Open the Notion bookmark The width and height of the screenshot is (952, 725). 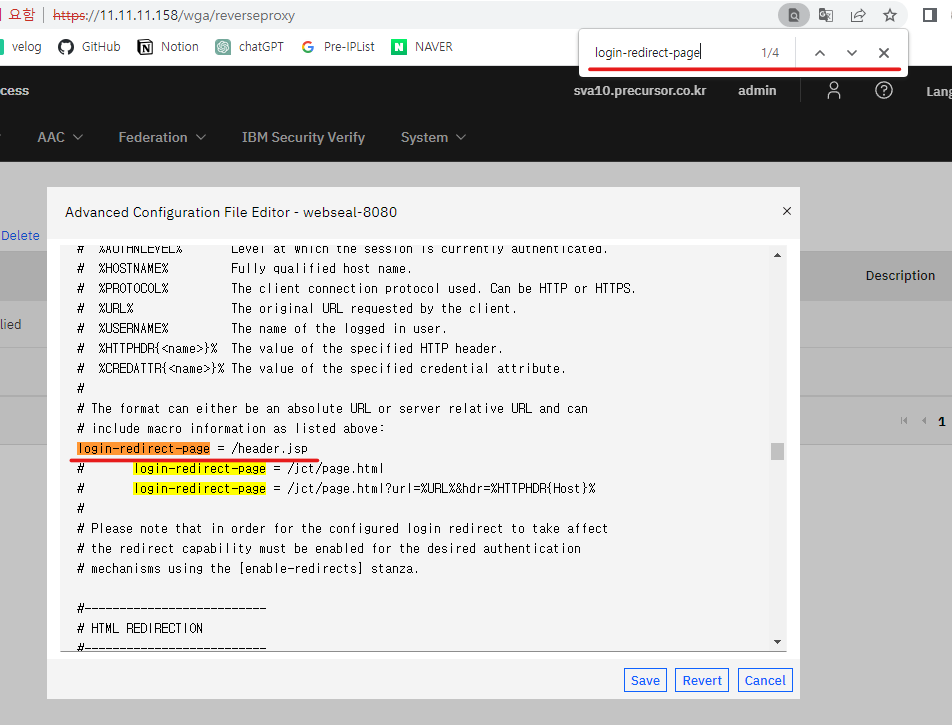click(x=168, y=47)
